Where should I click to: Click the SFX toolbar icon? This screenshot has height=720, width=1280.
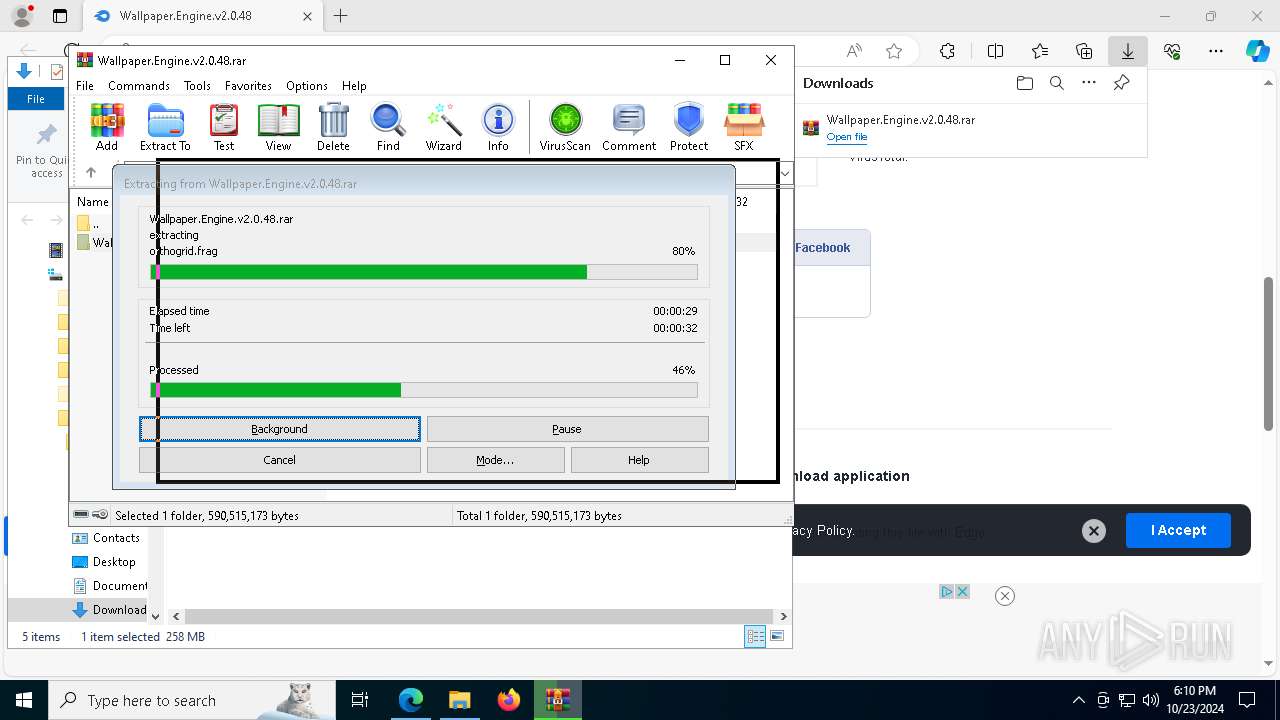[743, 127]
